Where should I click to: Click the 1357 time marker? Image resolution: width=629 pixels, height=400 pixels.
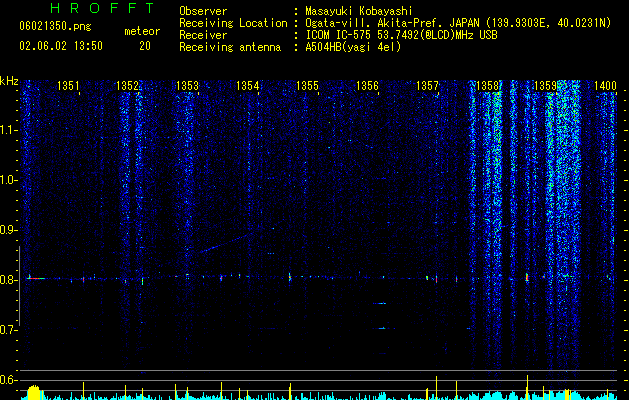click(x=428, y=86)
